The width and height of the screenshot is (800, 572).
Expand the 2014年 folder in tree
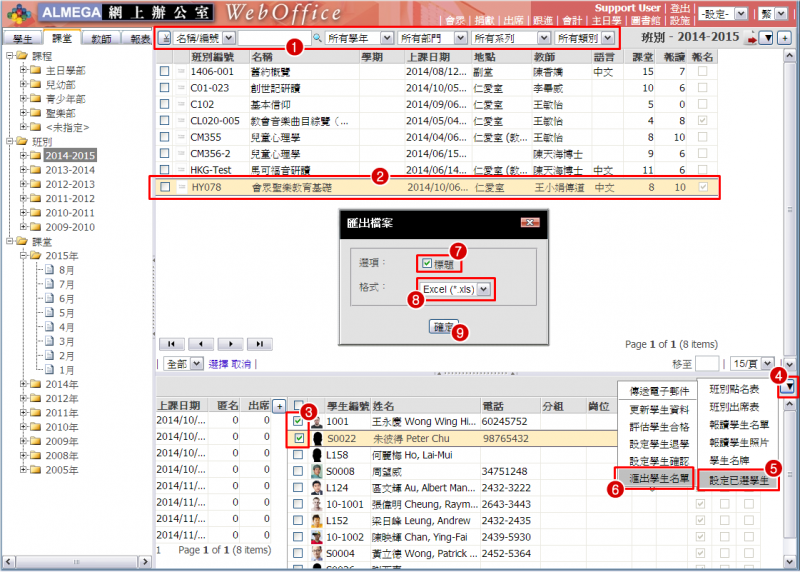25,384
